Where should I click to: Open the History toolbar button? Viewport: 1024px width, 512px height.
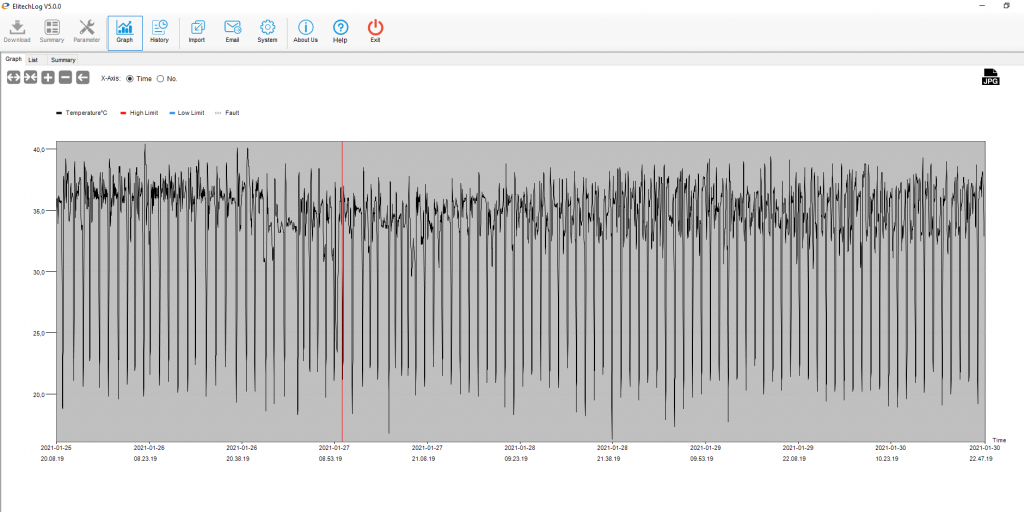click(159, 31)
